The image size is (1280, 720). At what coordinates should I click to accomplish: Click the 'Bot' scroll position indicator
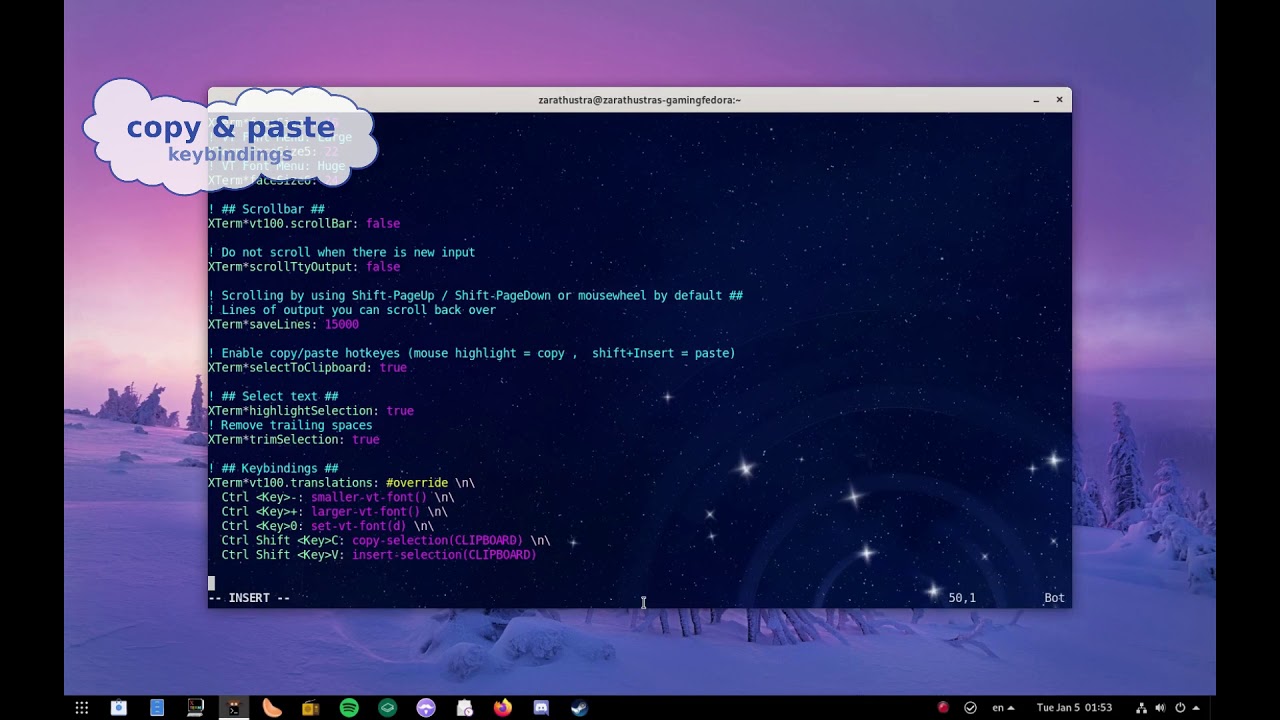tap(1054, 598)
